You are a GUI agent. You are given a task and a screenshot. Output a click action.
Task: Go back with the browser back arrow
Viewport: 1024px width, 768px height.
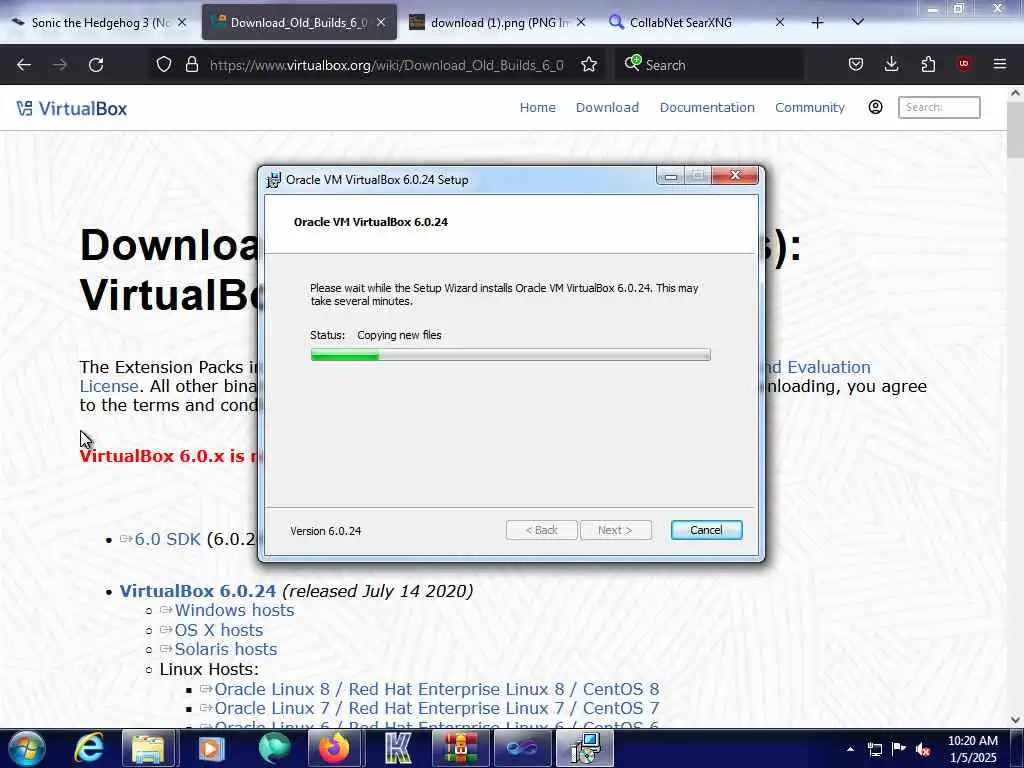click(24, 65)
